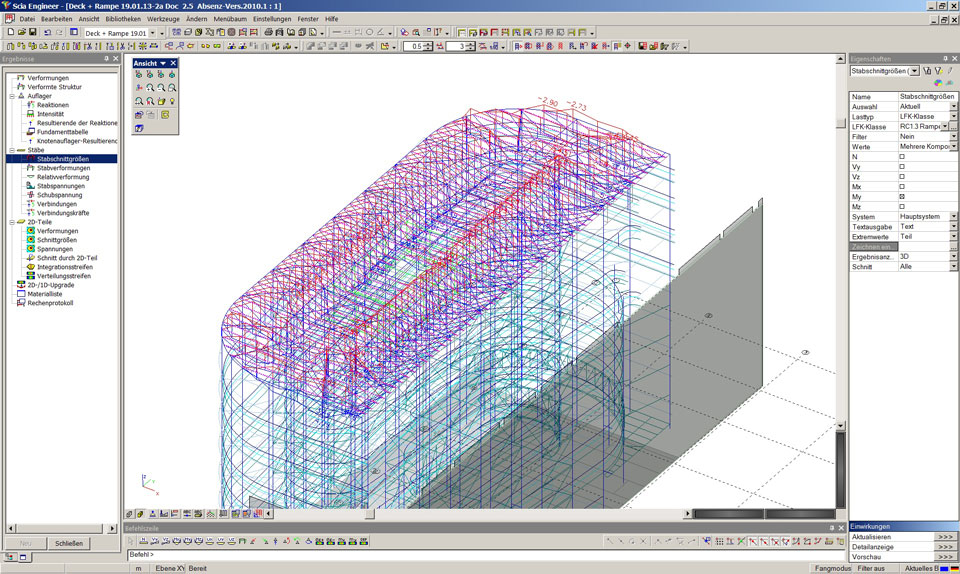Tick the Vz component checkbox
Viewport: 960px width, 574px height.
[x=901, y=177]
